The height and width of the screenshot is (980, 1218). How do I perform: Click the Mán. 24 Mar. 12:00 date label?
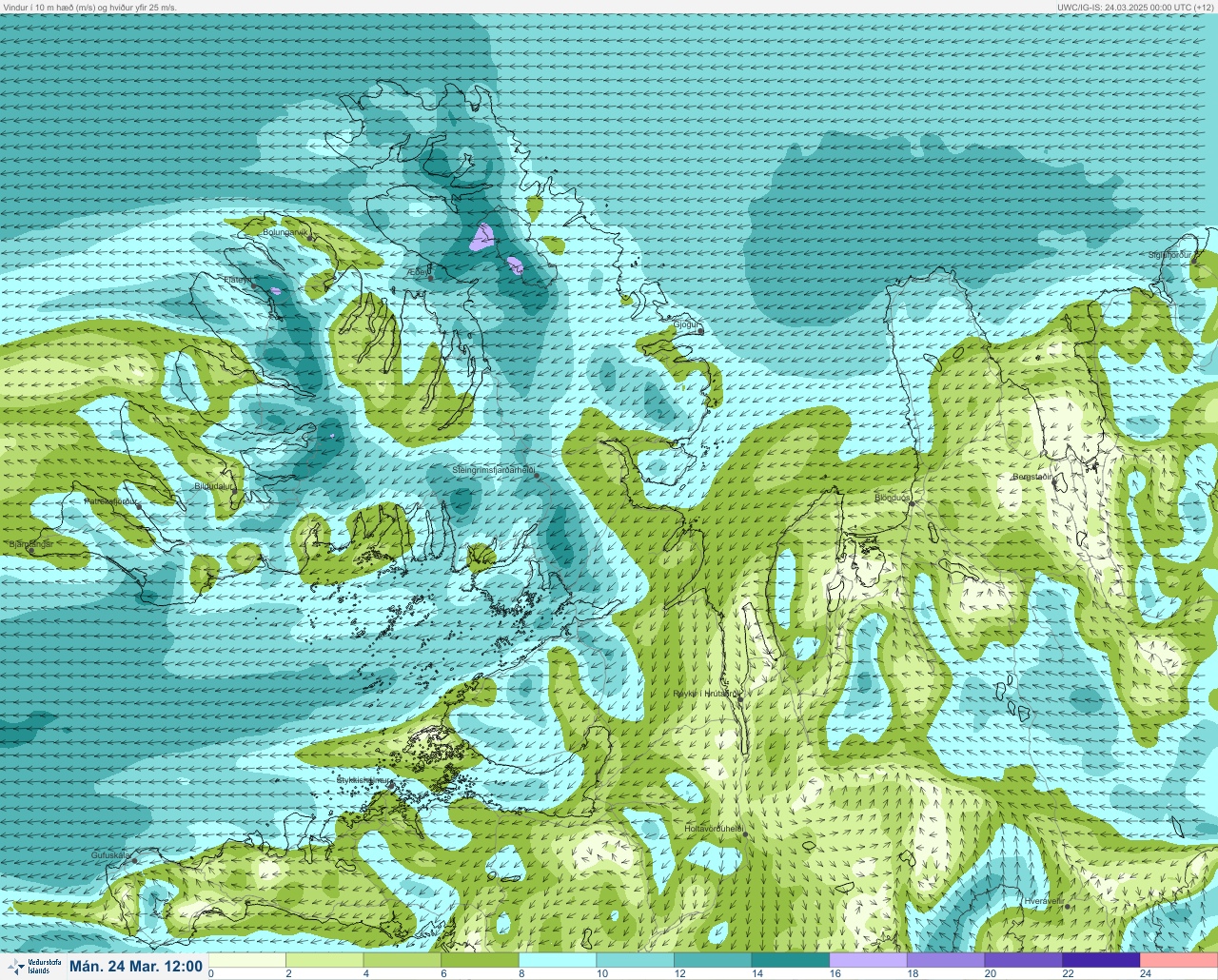coord(136,966)
